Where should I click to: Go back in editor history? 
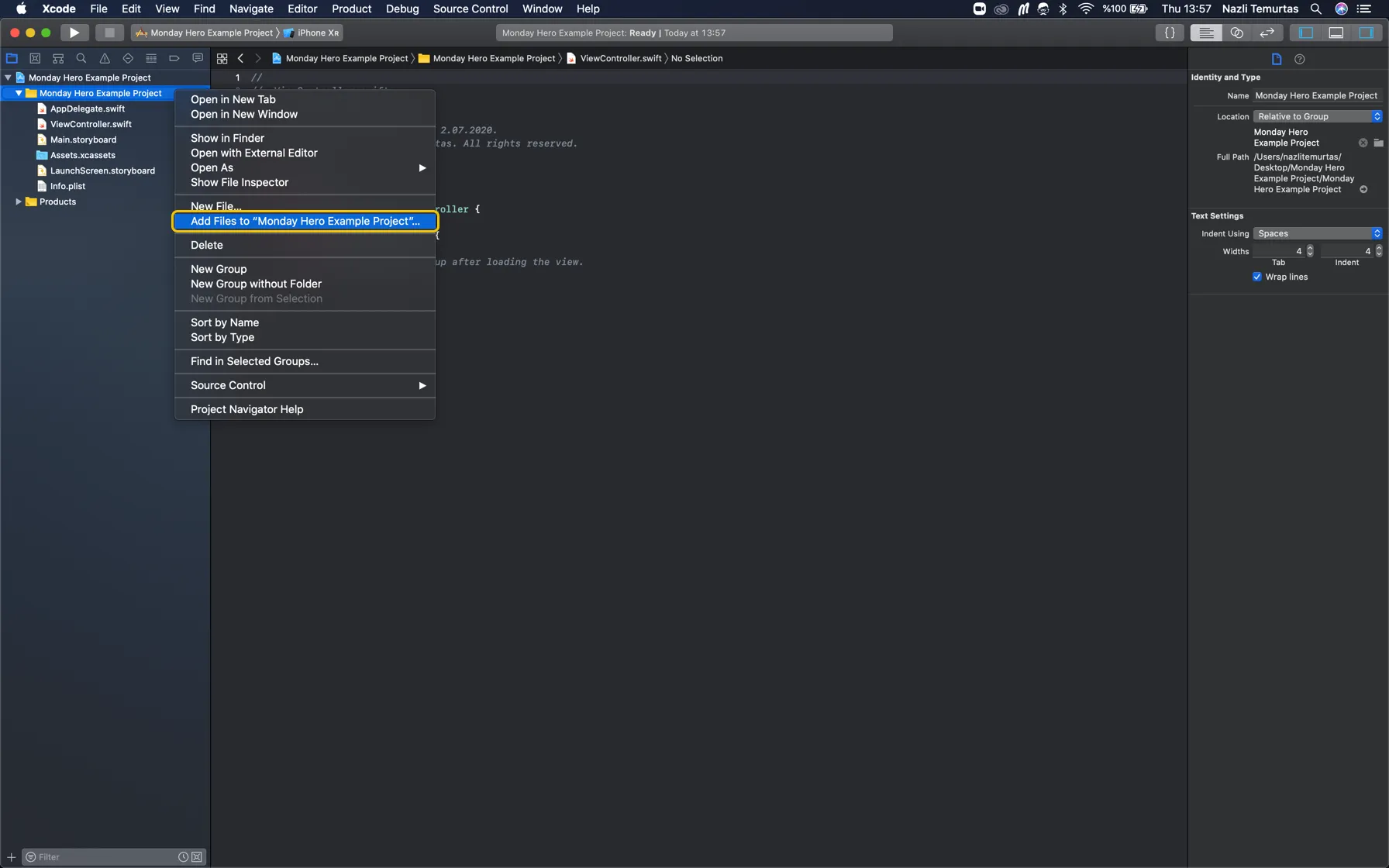pyautogui.click(x=241, y=58)
